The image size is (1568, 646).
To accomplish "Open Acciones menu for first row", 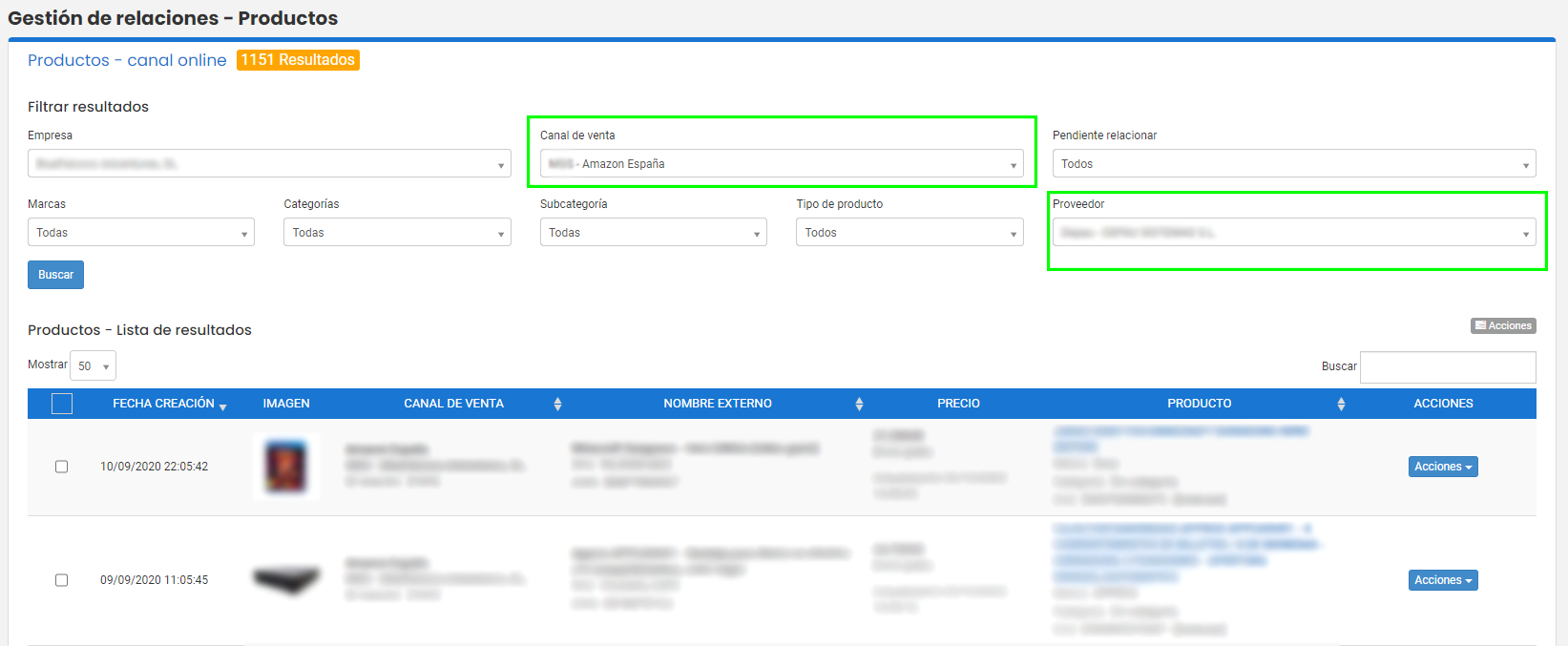I will coord(1443,467).
